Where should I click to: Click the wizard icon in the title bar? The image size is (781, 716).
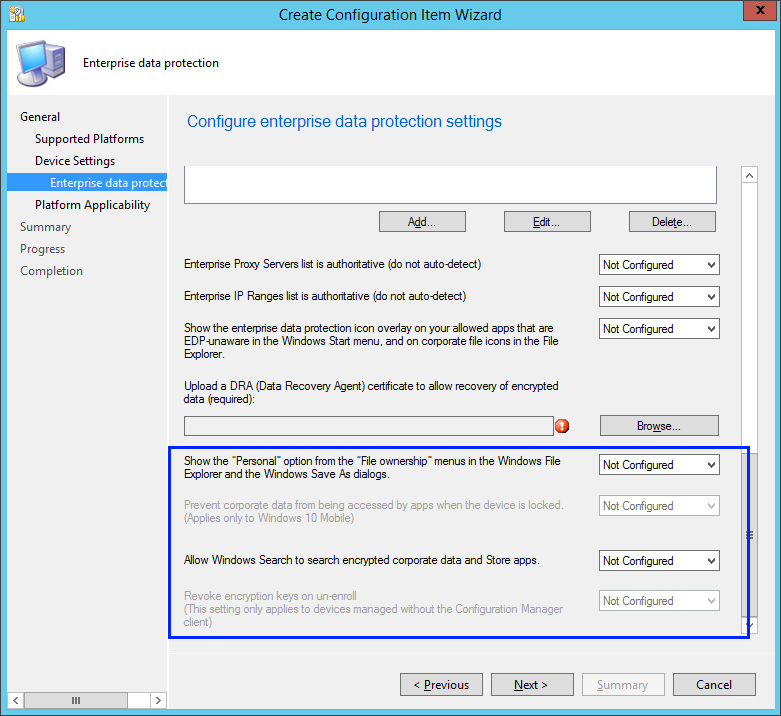[x=17, y=14]
